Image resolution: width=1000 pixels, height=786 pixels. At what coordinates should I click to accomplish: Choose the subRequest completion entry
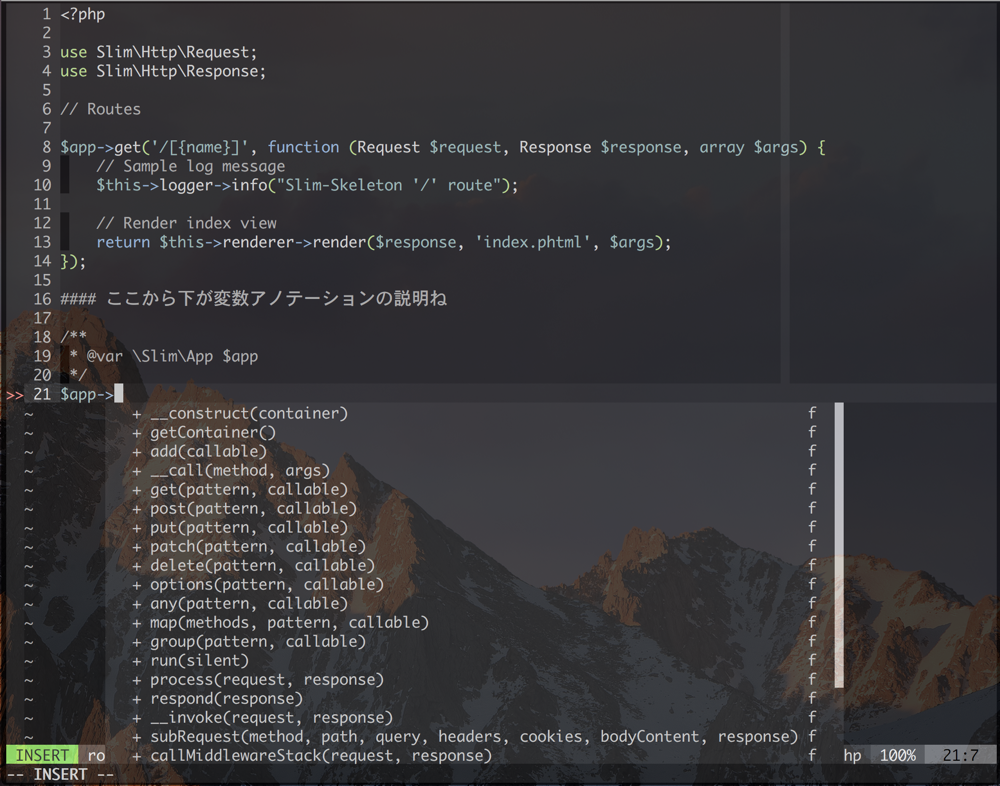[x=474, y=736]
